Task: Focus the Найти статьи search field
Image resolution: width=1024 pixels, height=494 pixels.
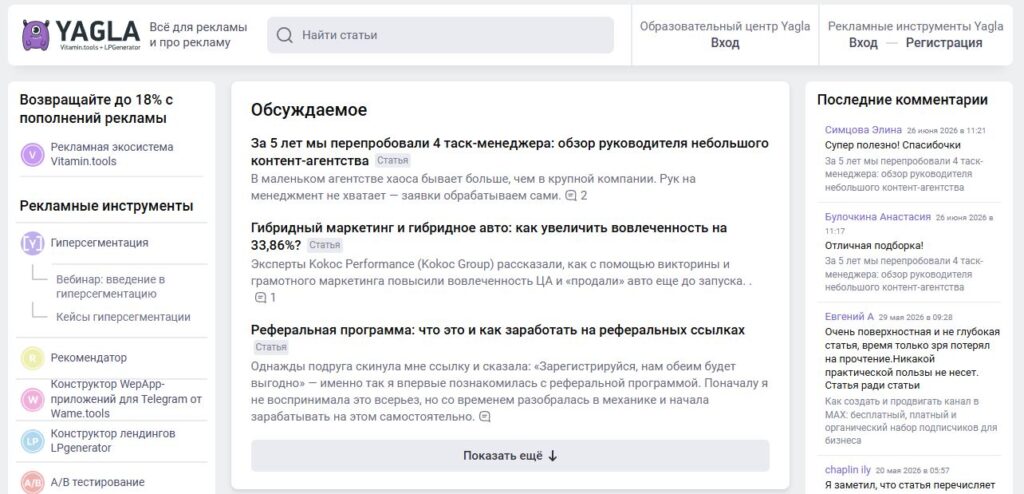Action: 440,35
